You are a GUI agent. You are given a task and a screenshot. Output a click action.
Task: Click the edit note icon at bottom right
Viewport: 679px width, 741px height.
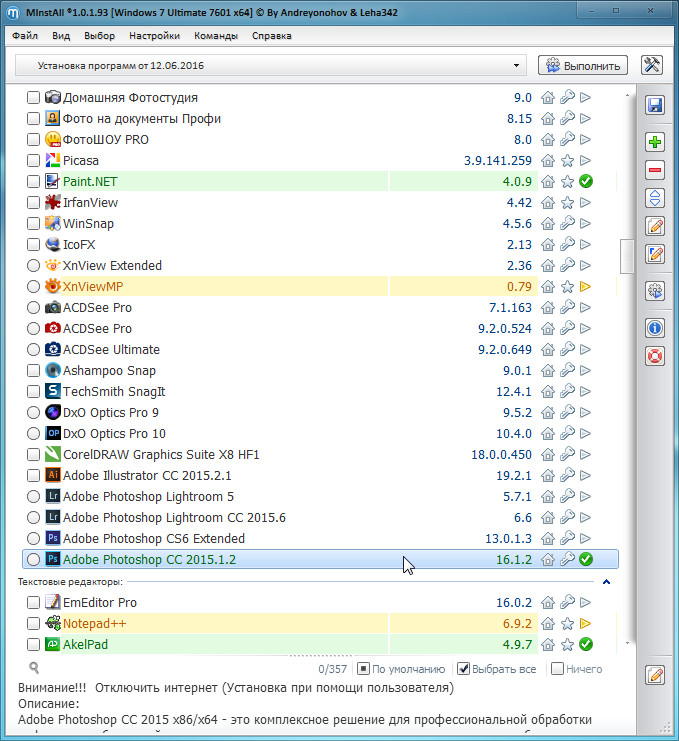click(x=654, y=675)
